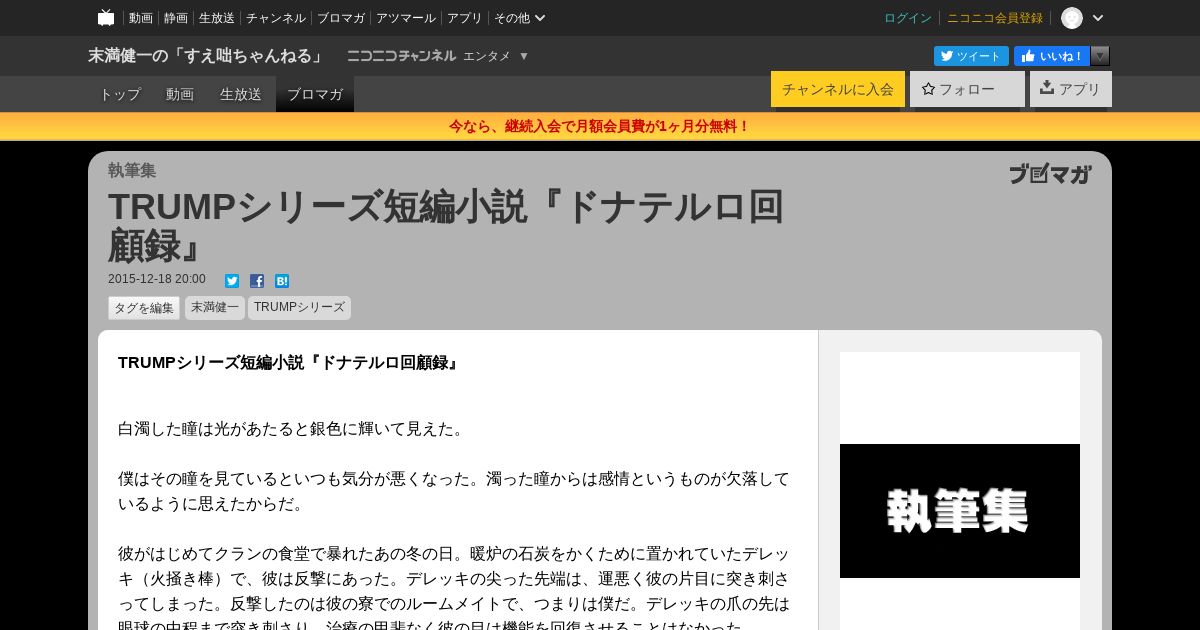Click the ニコニコチャンネル logo
This screenshot has width=1200, height=630.
[x=402, y=56]
